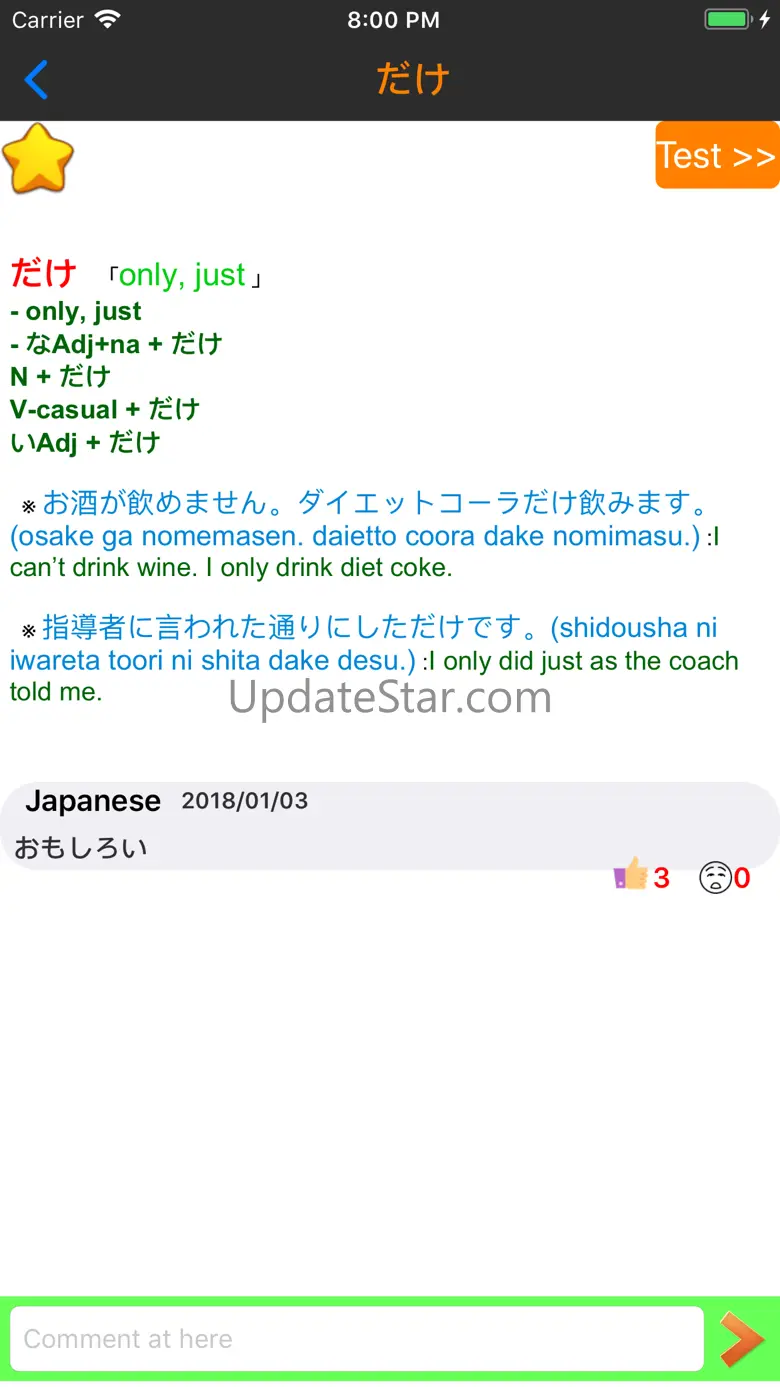Image resolution: width=780 pixels, height=1387 pixels.
Task: Tap the red だけ grammar heading
Action: coord(44,273)
